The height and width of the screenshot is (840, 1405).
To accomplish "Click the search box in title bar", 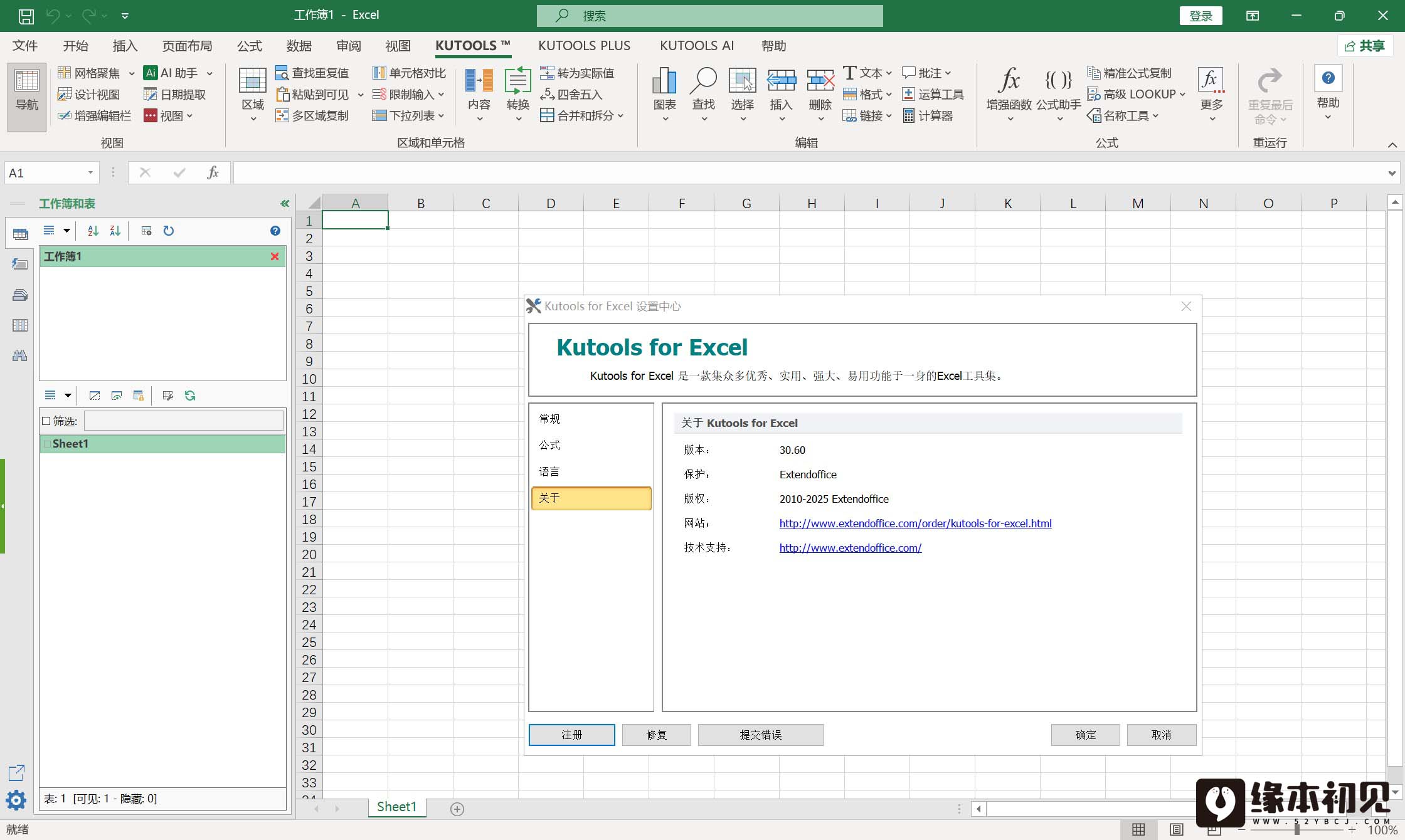I will point(709,16).
